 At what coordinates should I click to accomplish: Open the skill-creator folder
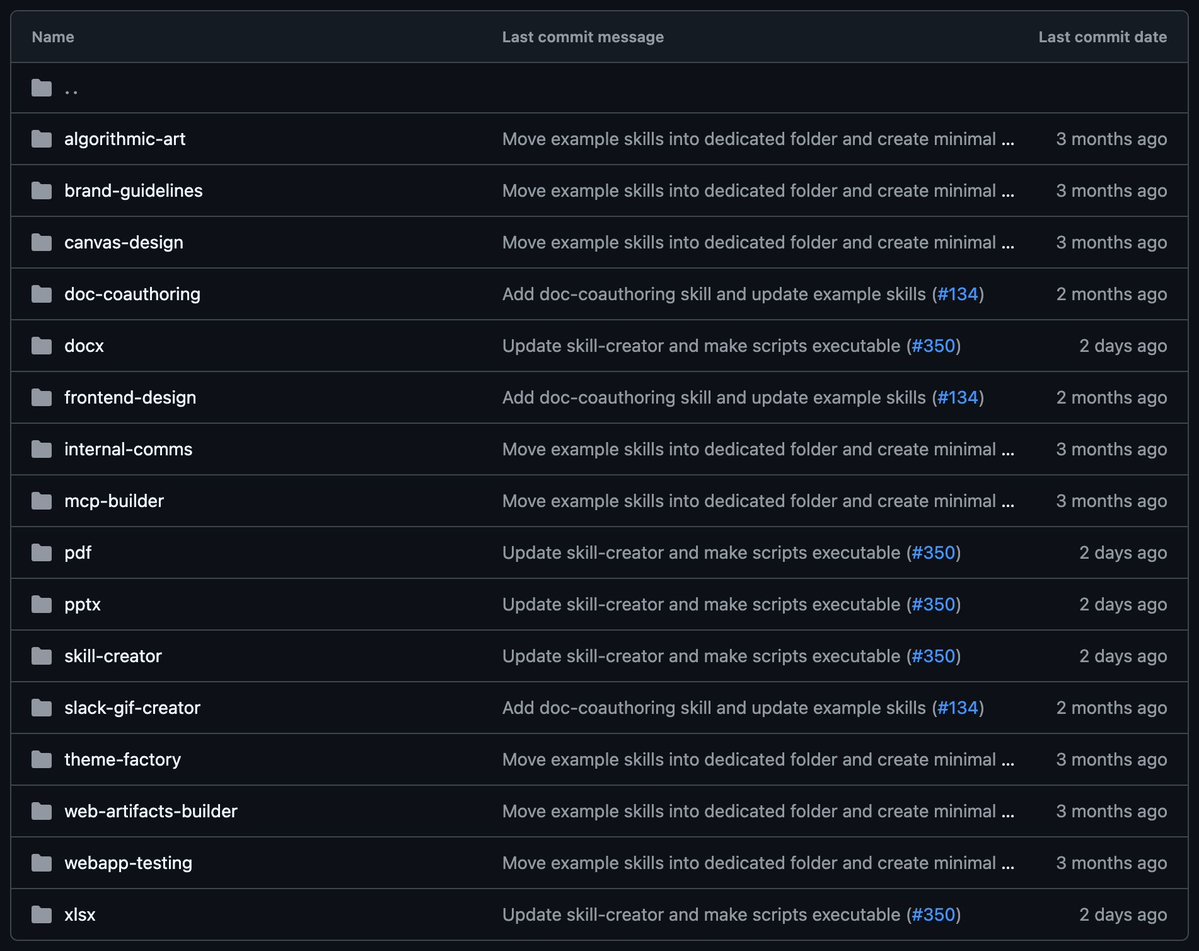113,656
